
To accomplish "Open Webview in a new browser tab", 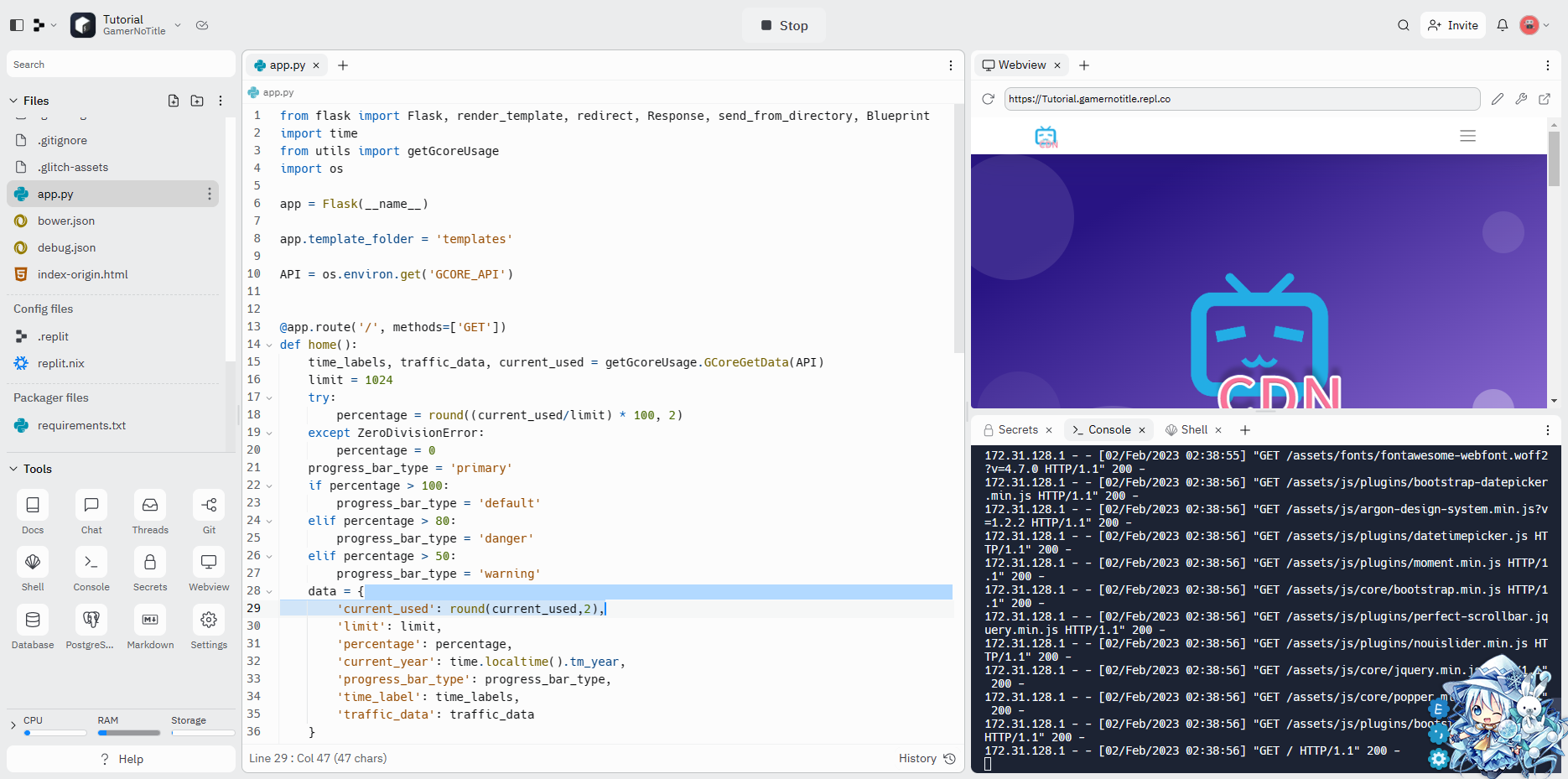I will tap(1545, 99).
